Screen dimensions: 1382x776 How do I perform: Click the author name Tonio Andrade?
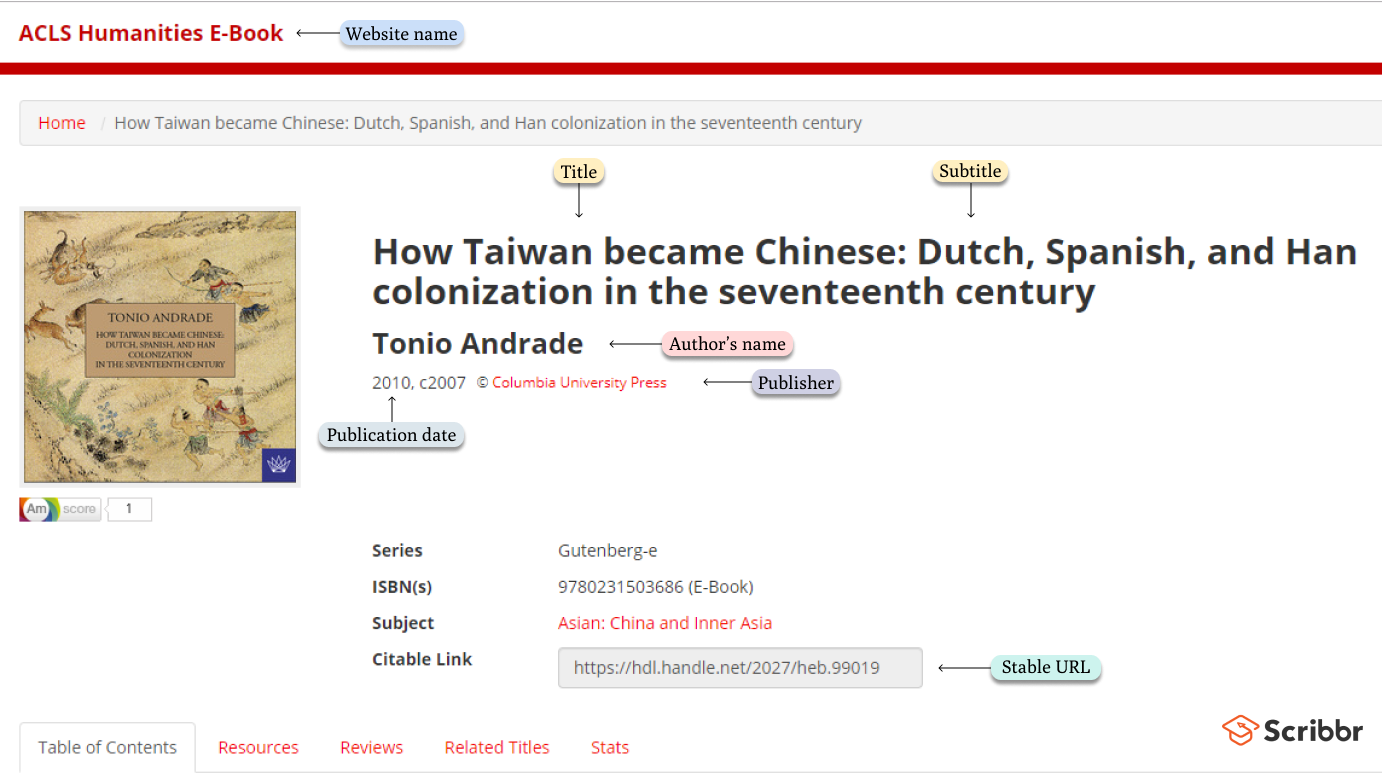click(x=477, y=343)
